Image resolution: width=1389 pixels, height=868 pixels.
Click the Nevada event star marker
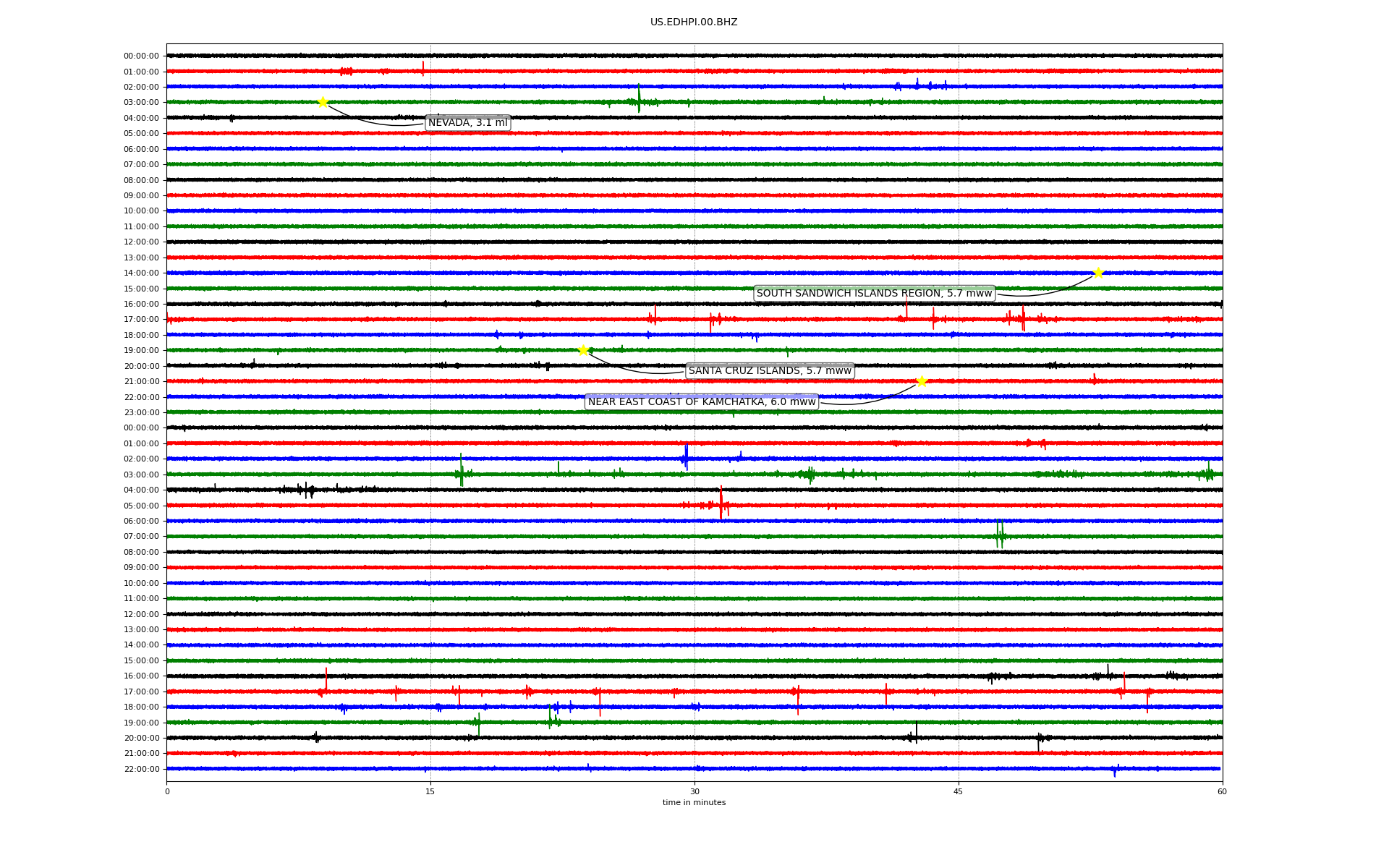[323, 102]
